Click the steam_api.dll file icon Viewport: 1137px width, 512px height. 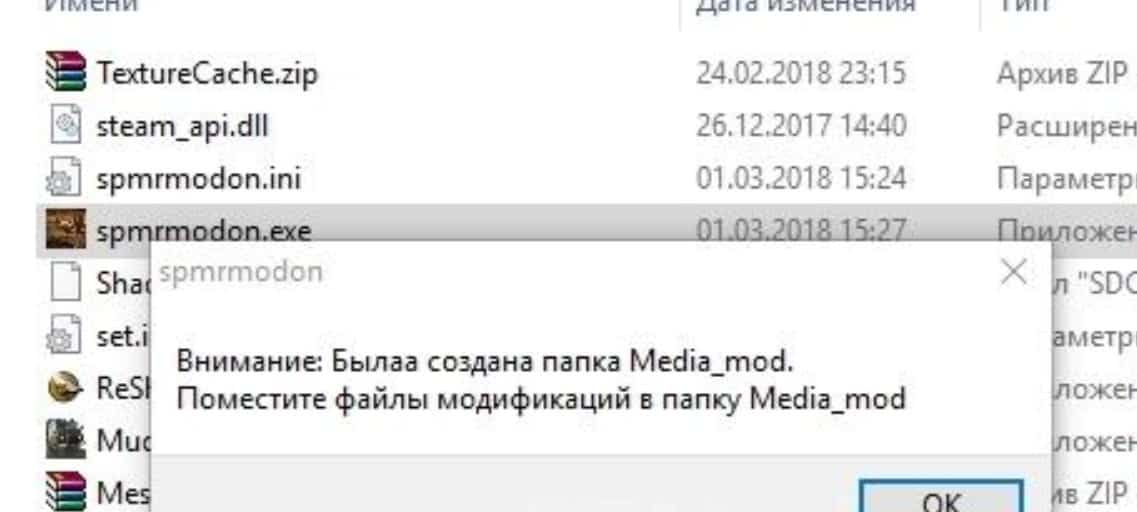[x=65, y=125]
